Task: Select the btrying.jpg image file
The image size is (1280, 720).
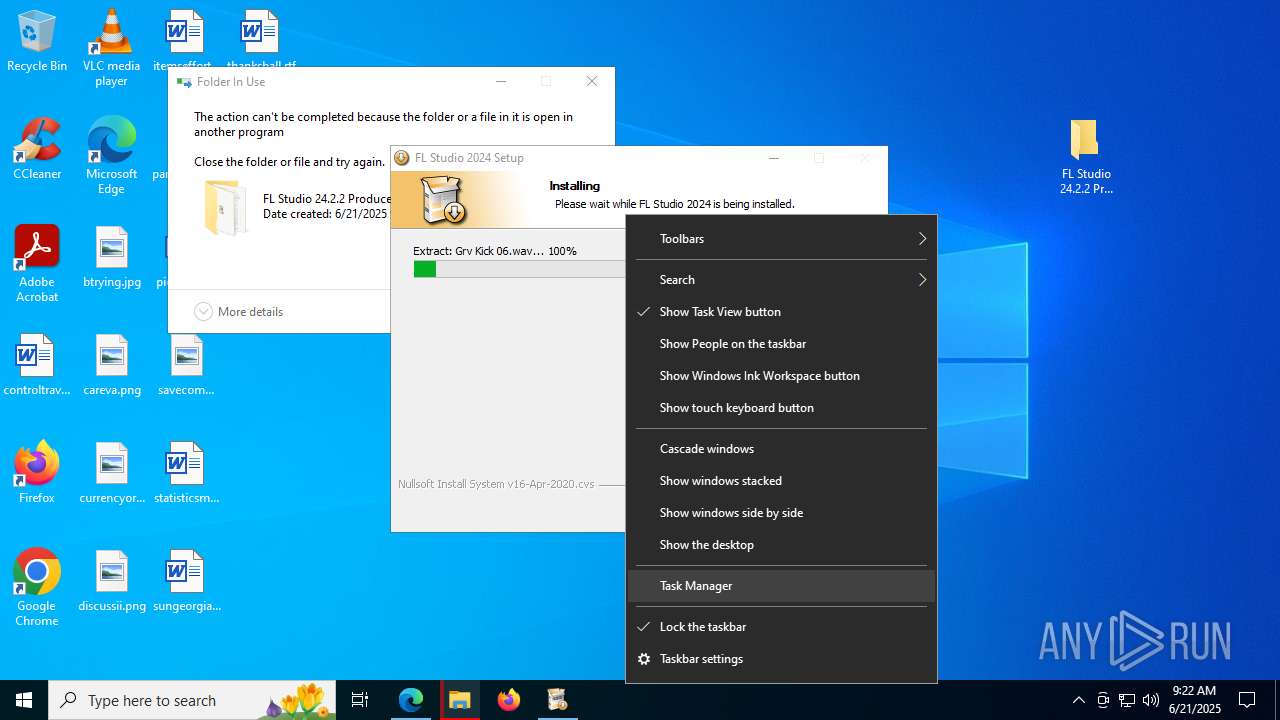Action: [112, 257]
